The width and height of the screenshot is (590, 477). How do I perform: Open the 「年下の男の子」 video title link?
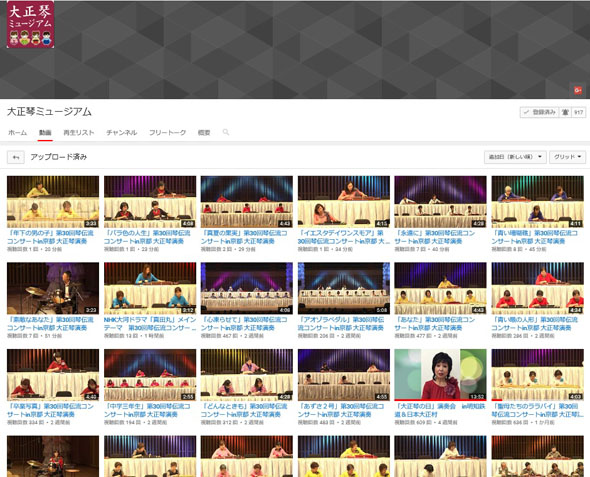pos(50,237)
